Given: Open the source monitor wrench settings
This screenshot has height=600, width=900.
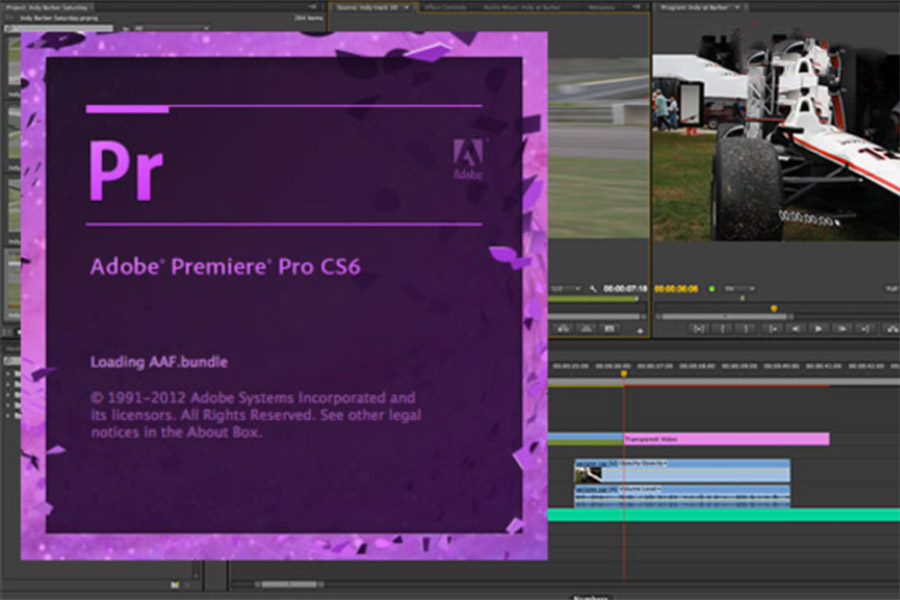Looking at the screenshot, I should point(593,289).
